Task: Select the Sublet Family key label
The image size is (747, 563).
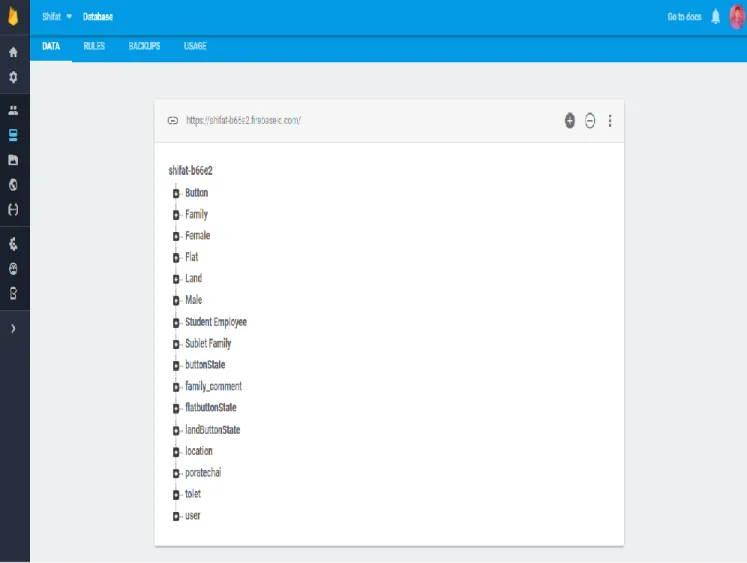Action: point(208,343)
